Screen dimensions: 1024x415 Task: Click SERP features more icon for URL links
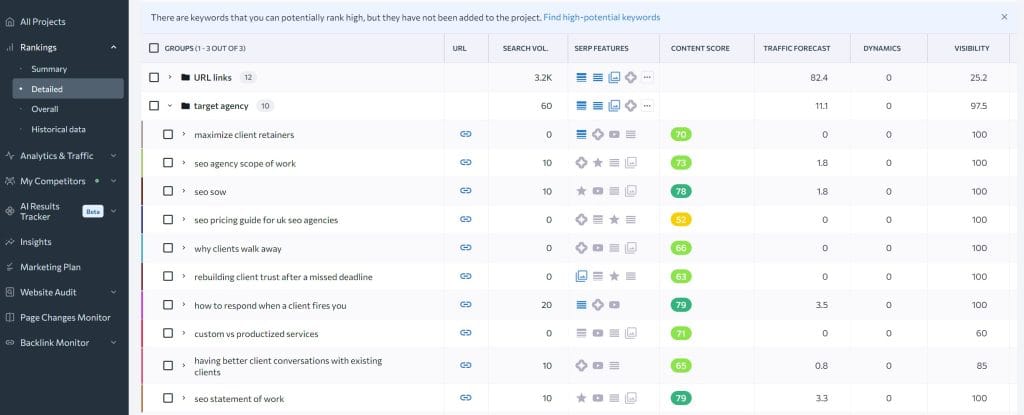pos(647,77)
